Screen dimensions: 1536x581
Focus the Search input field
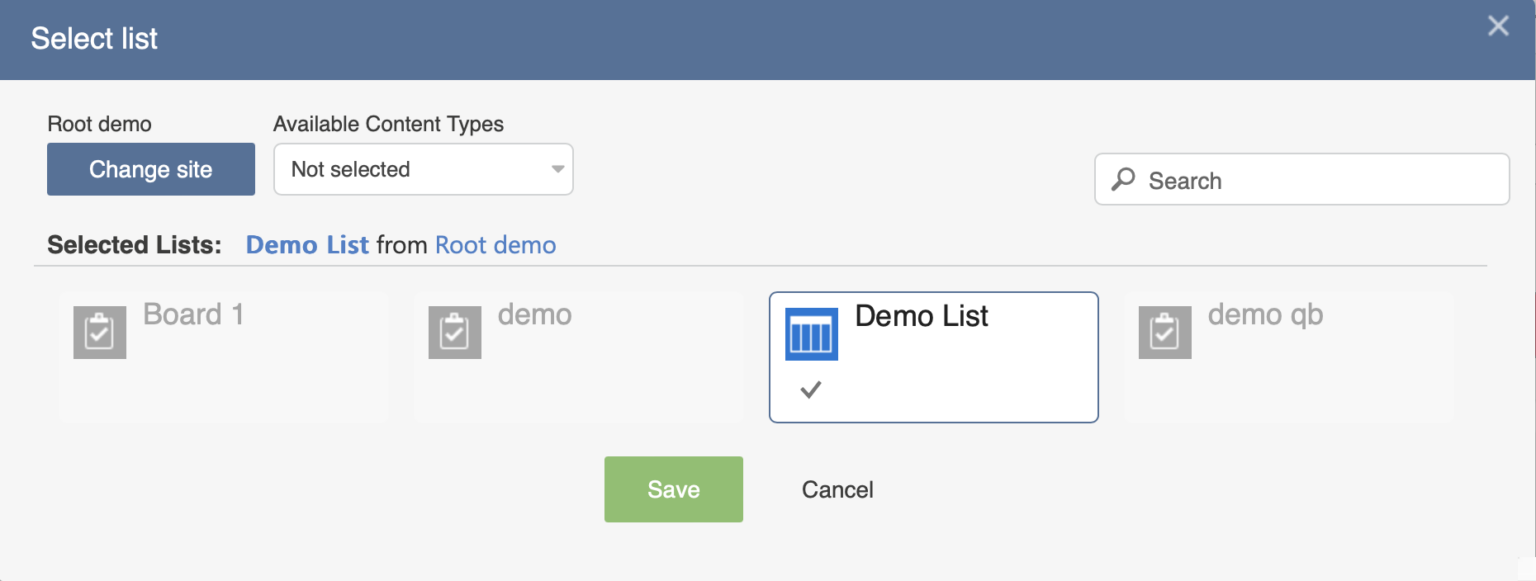click(x=1302, y=179)
